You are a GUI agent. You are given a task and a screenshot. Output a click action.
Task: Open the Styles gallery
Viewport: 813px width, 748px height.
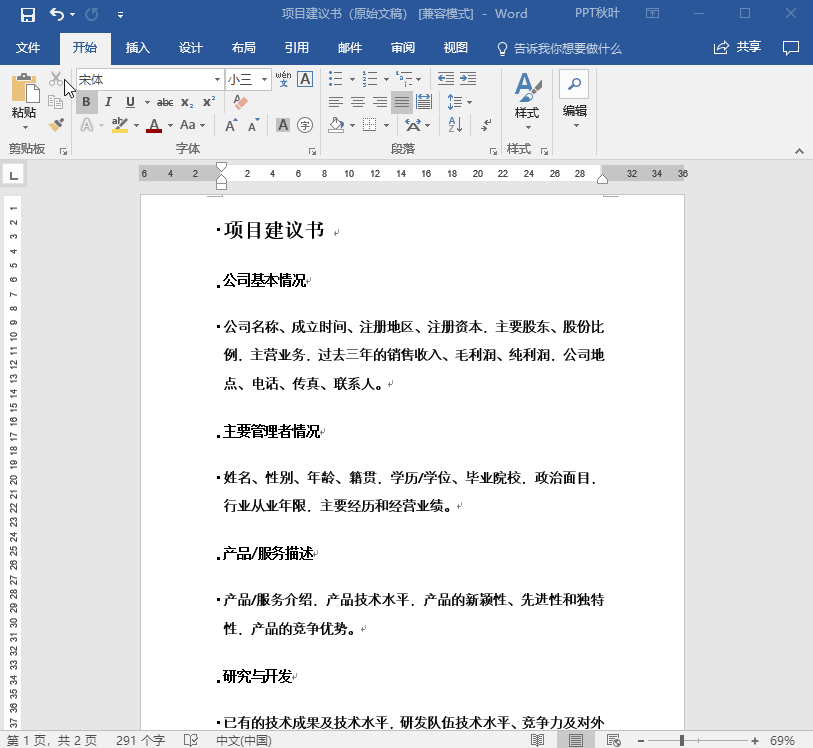point(528,100)
